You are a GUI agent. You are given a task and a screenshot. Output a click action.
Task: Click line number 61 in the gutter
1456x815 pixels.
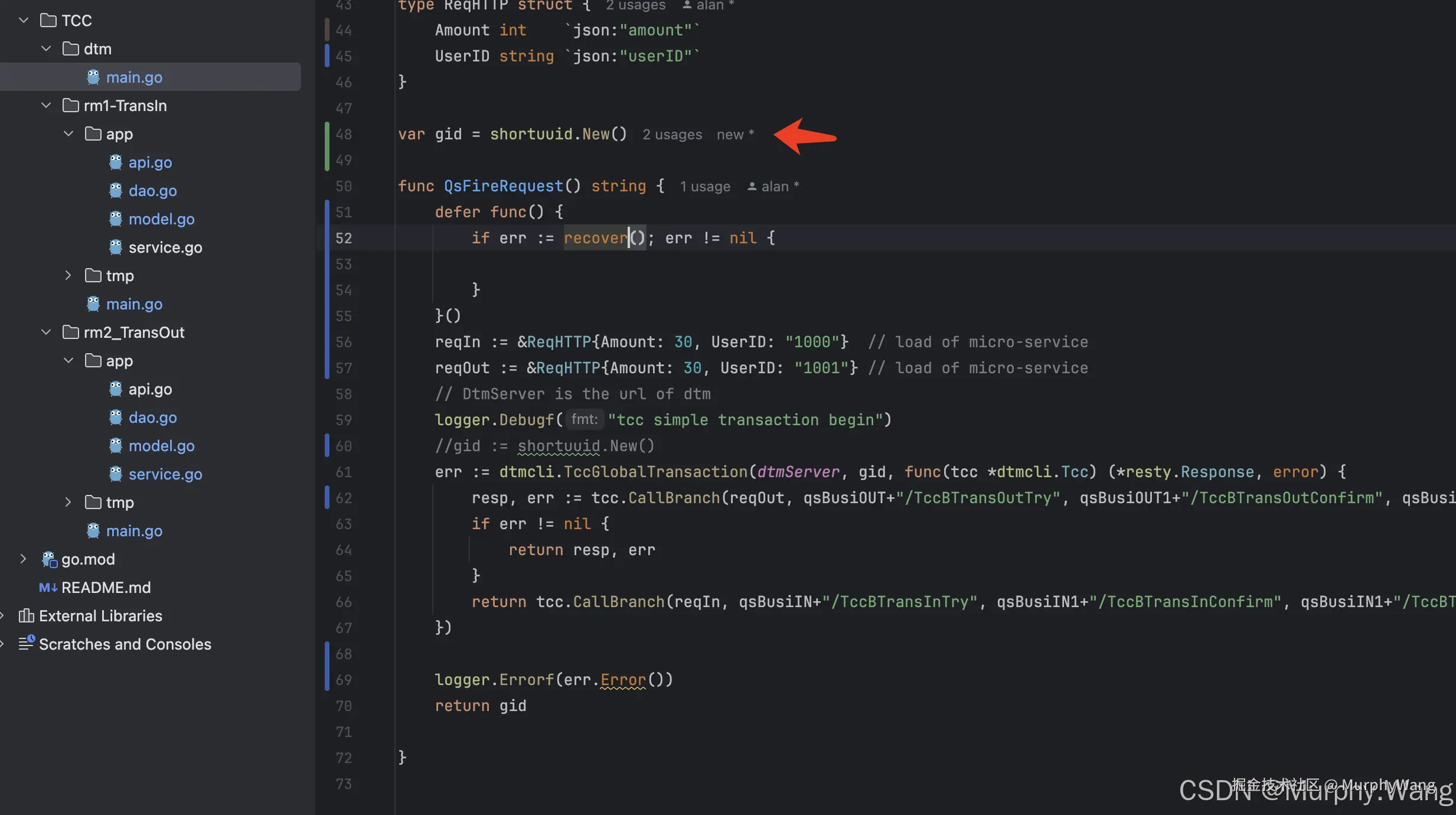pos(344,472)
